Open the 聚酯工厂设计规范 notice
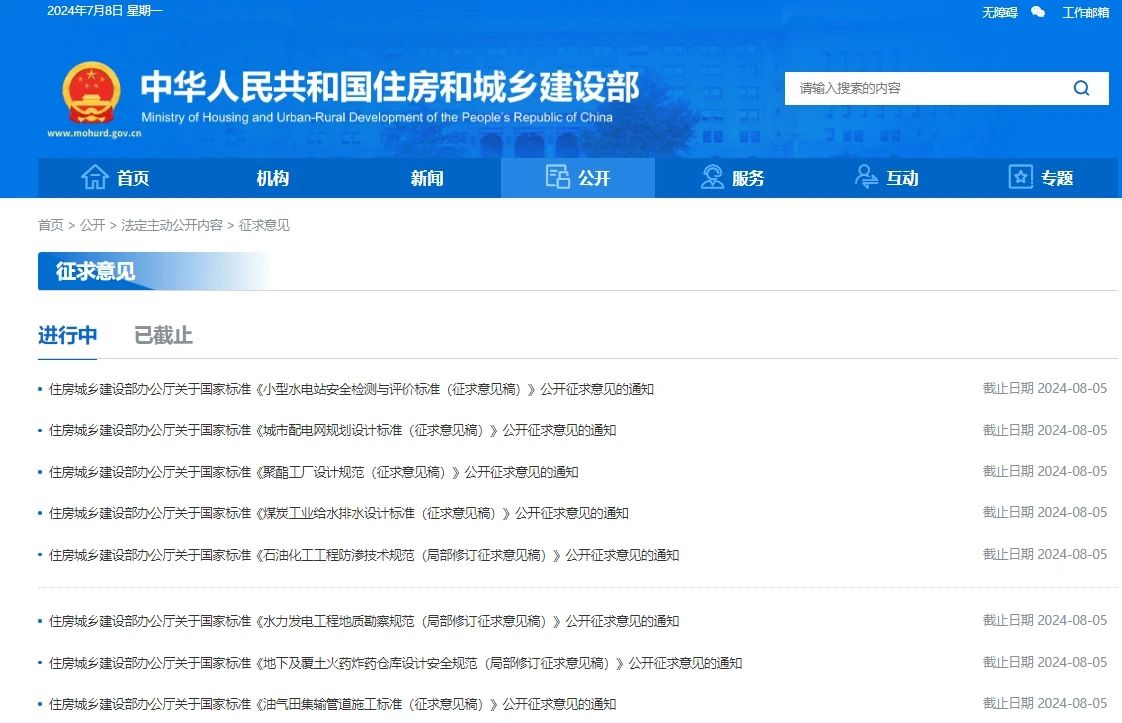This screenshot has height=723, width=1122. click(x=313, y=472)
